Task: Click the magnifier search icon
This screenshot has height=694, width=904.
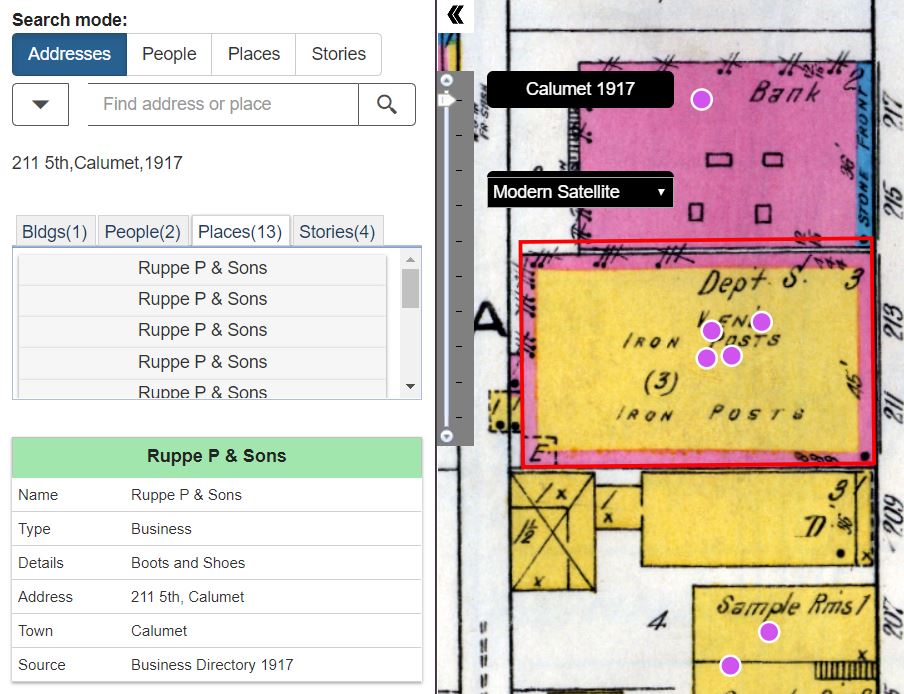Action: (x=387, y=104)
